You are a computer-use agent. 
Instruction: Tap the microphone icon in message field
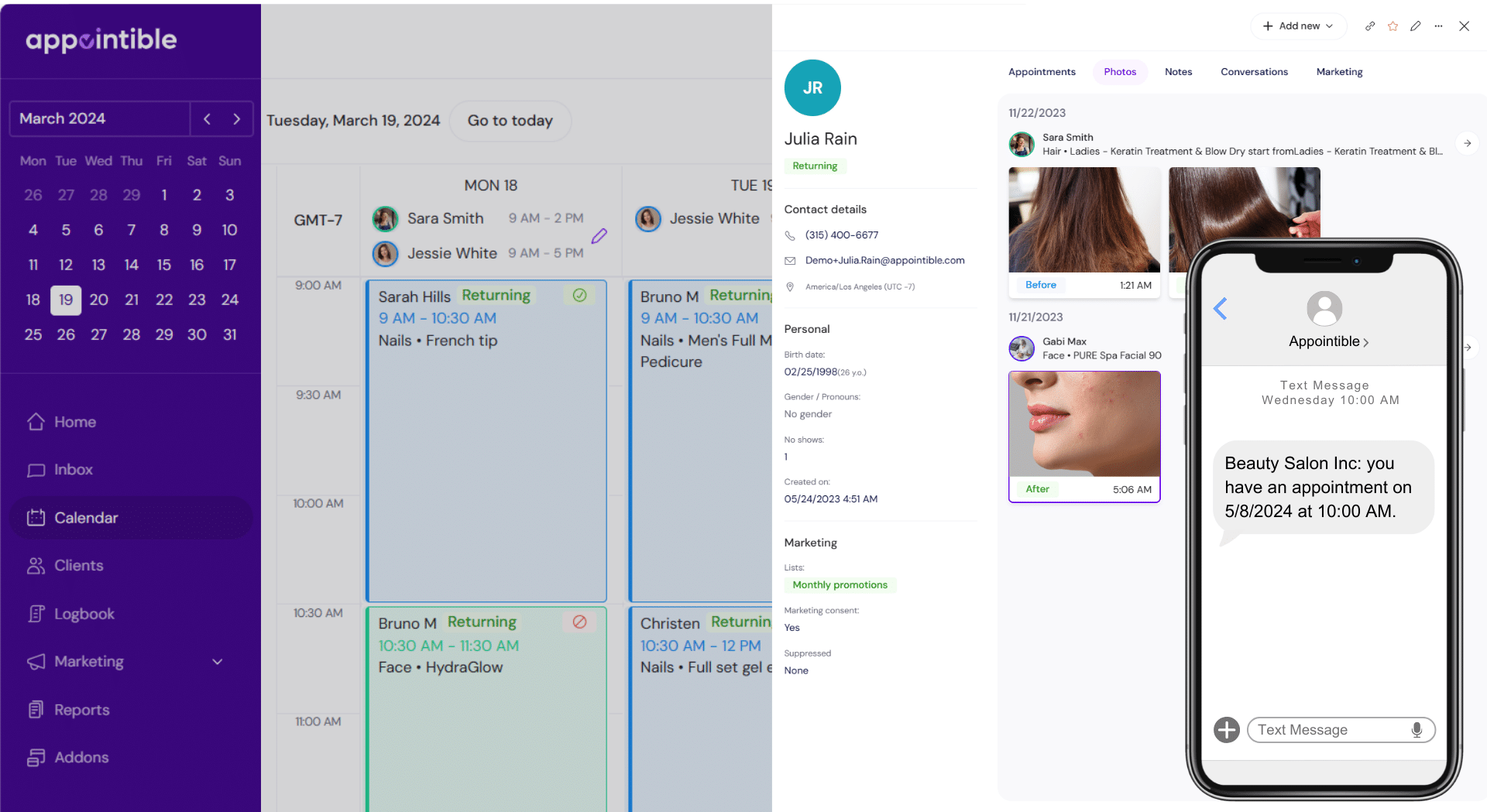tap(1417, 730)
